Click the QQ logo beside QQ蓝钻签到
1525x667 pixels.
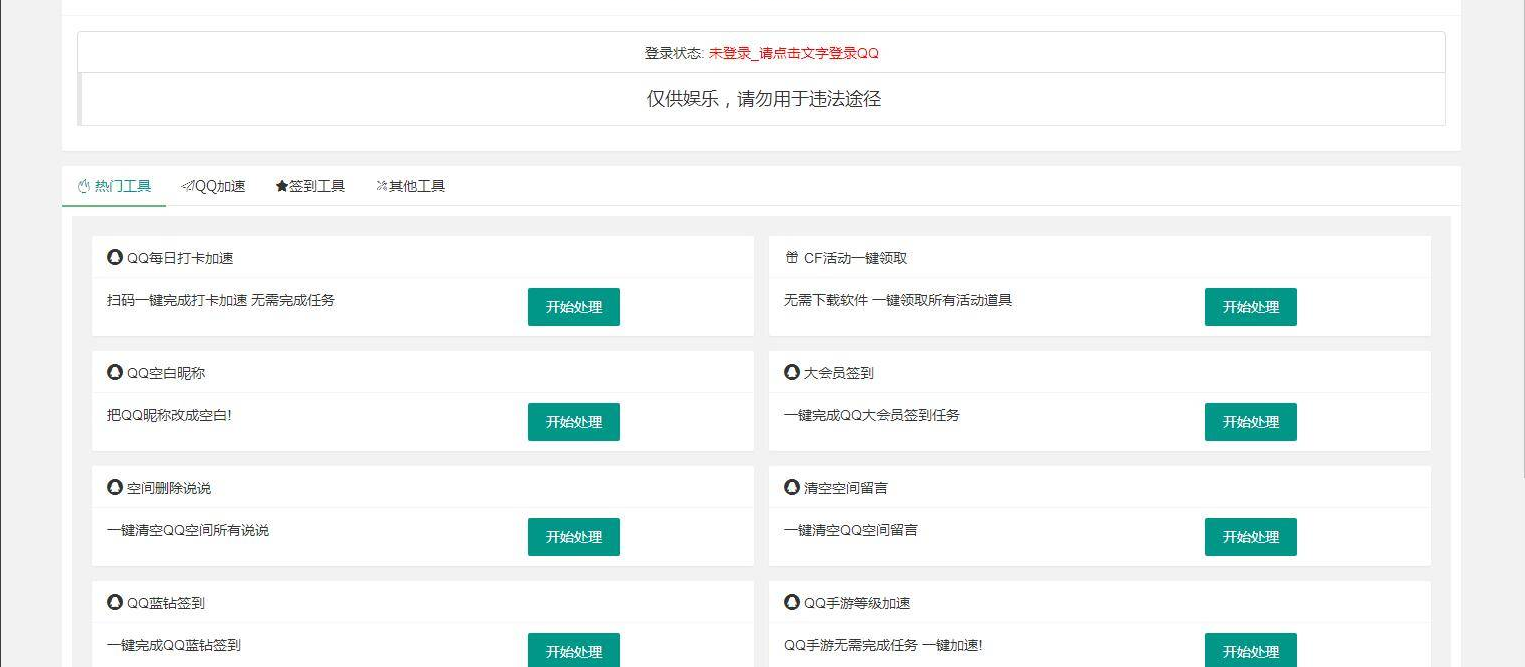(x=114, y=602)
